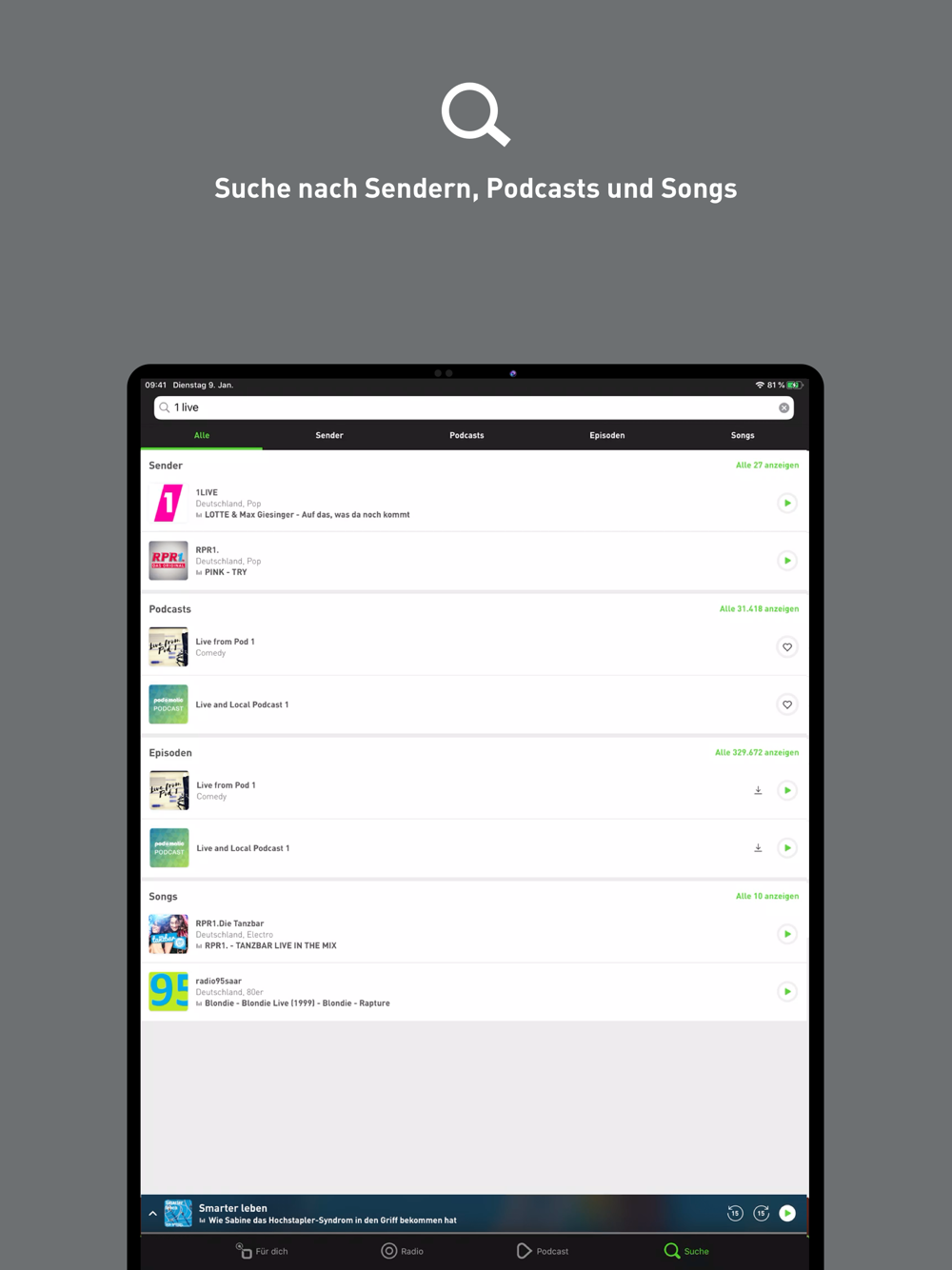Rewind 15 seconds in the player

735,1213
